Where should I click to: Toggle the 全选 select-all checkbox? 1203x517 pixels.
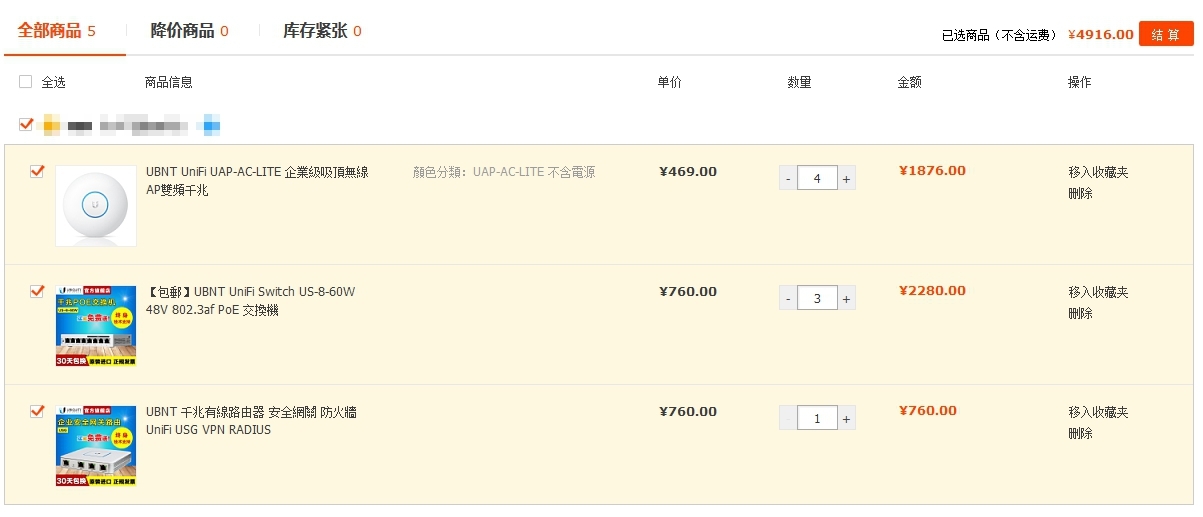click(x=26, y=82)
